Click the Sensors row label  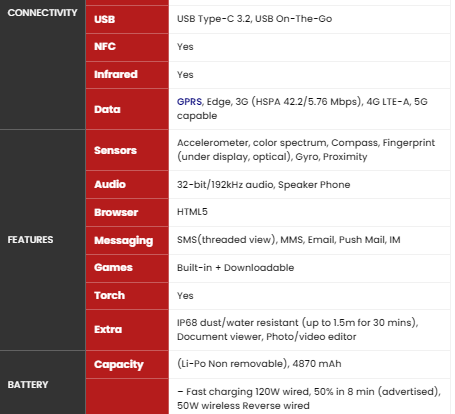(127, 150)
